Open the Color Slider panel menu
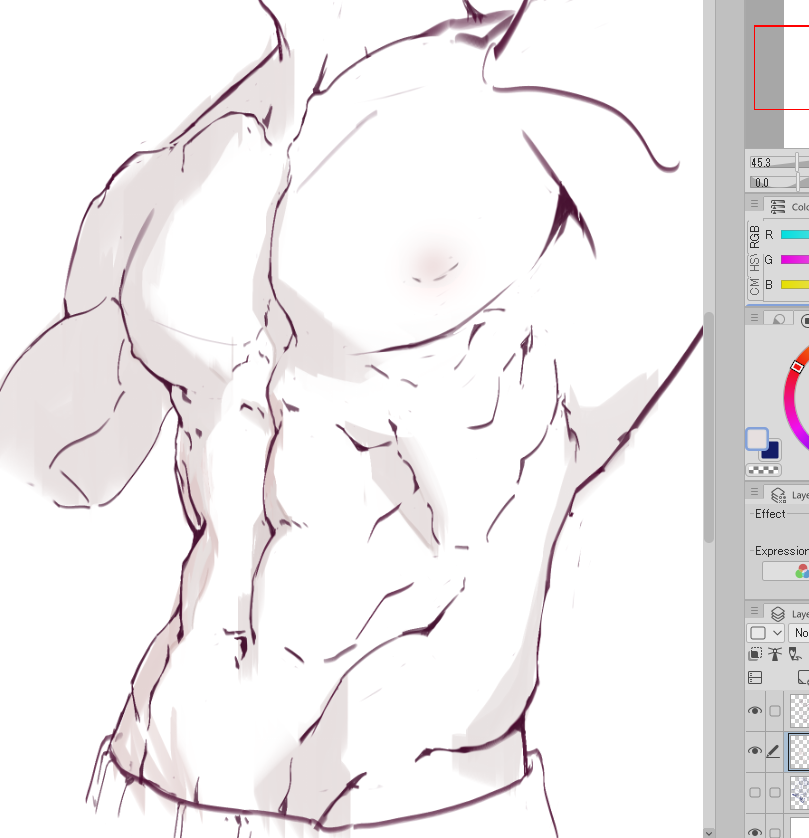The image size is (809, 838). (754, 204)
